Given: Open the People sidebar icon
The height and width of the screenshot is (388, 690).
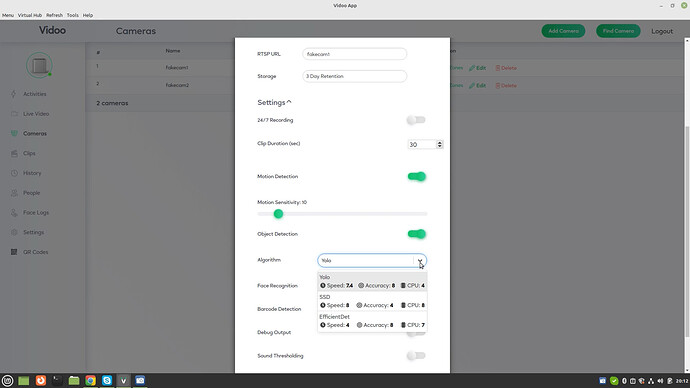Looking at the screenshot, I should click(x=14, y=193).
